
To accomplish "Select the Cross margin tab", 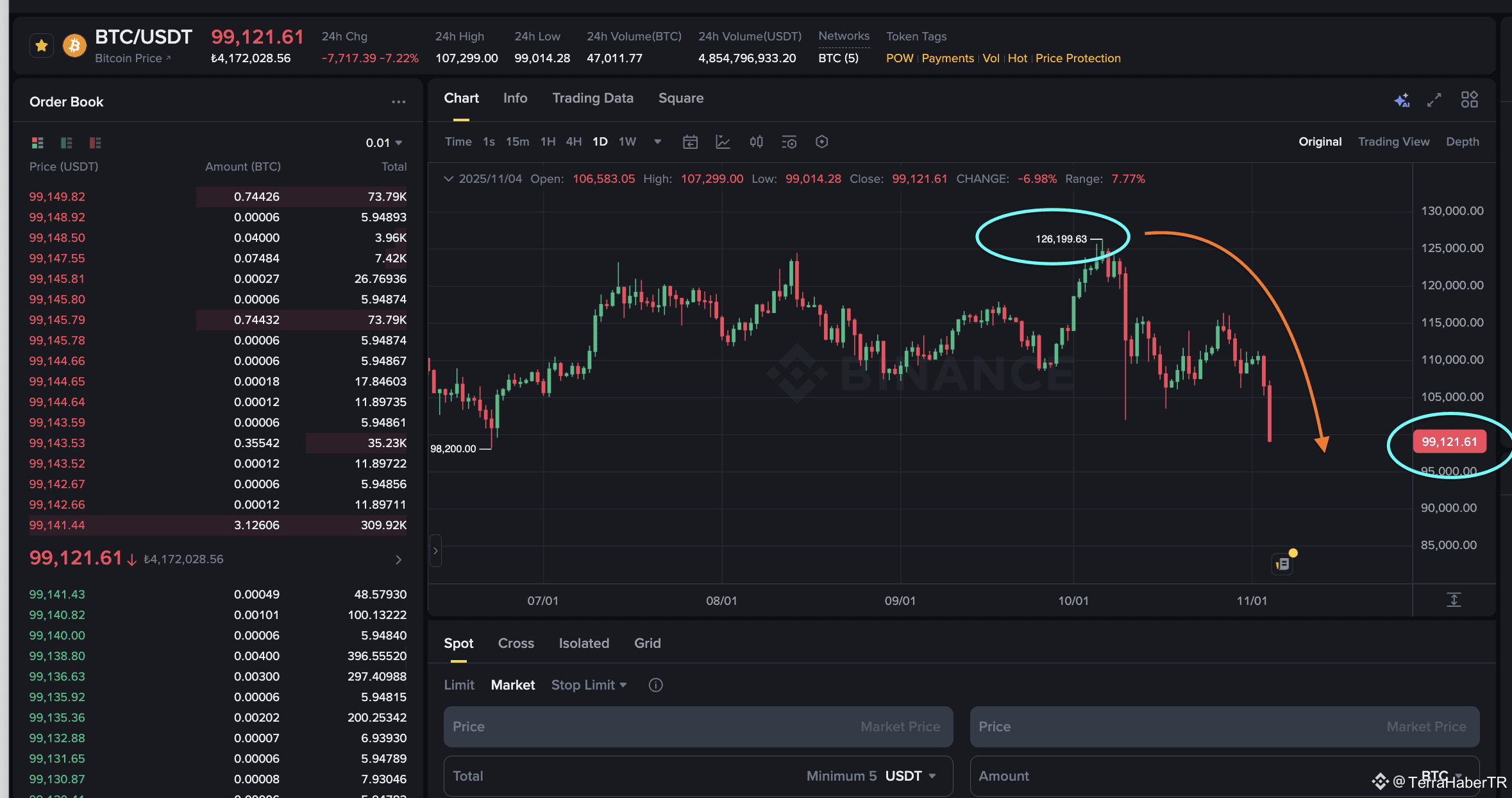I will 516,643.
